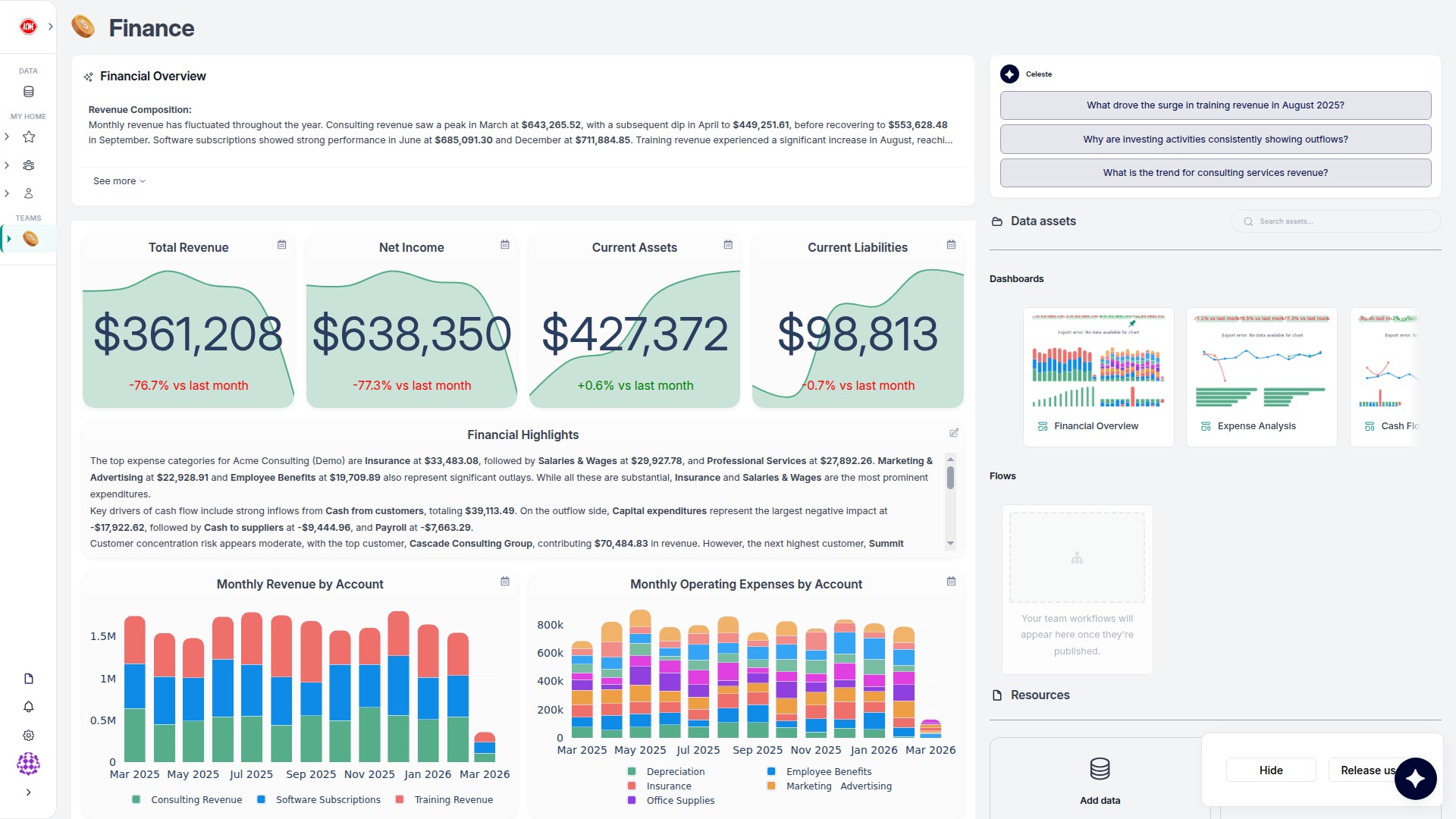Expand the chevron beside the star icon
This screenshot has width=1456, height=819.
pos(8,137)
